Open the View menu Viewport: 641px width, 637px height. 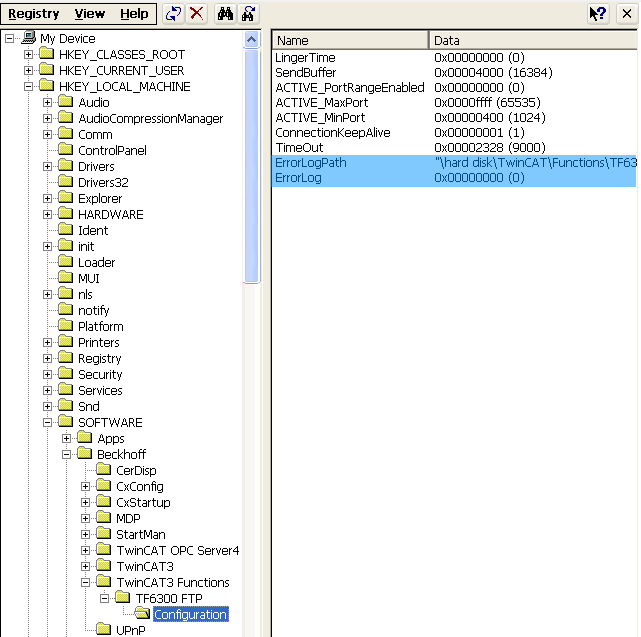(x=90, y=14)
